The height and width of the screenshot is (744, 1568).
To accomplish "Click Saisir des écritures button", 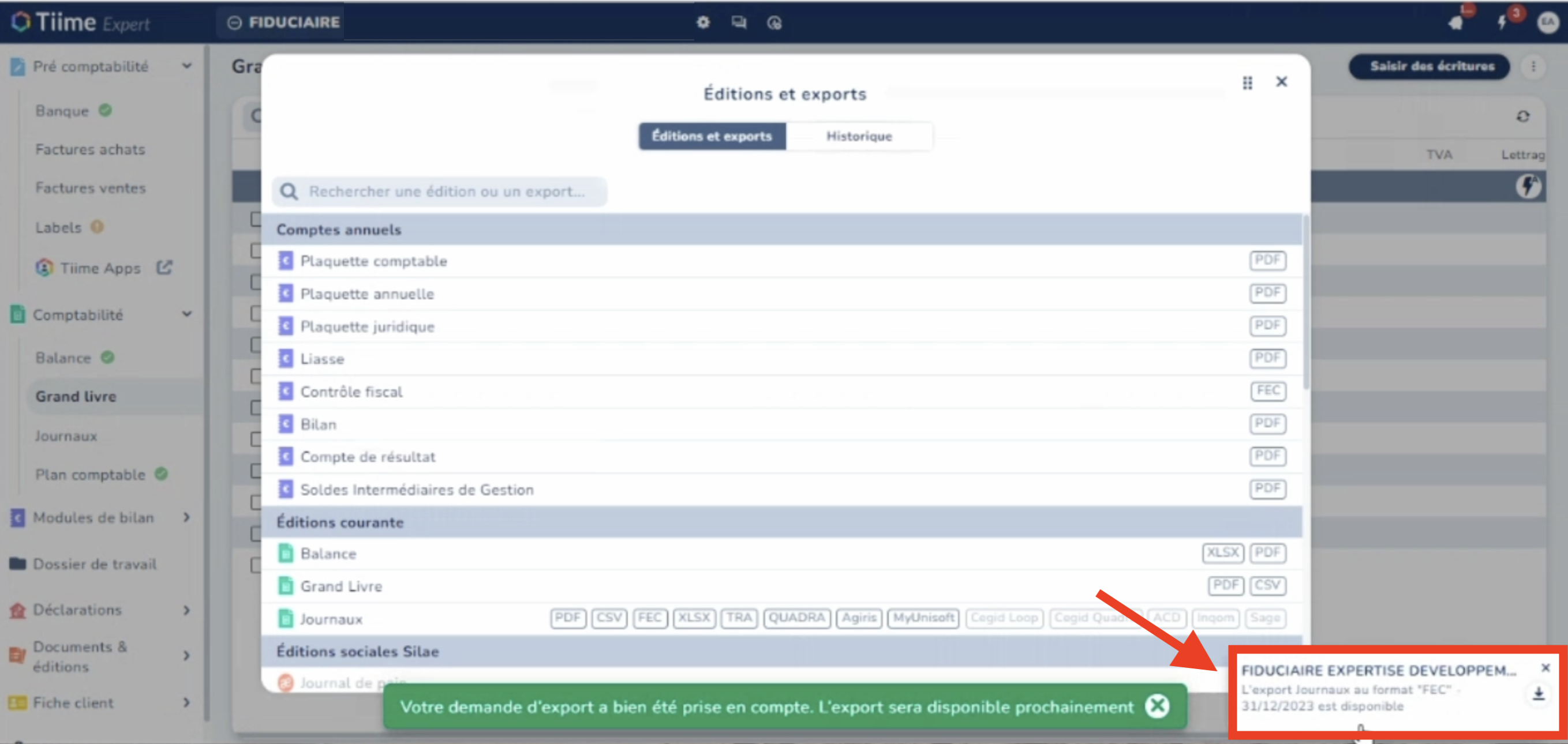I will coord(1432,66).
